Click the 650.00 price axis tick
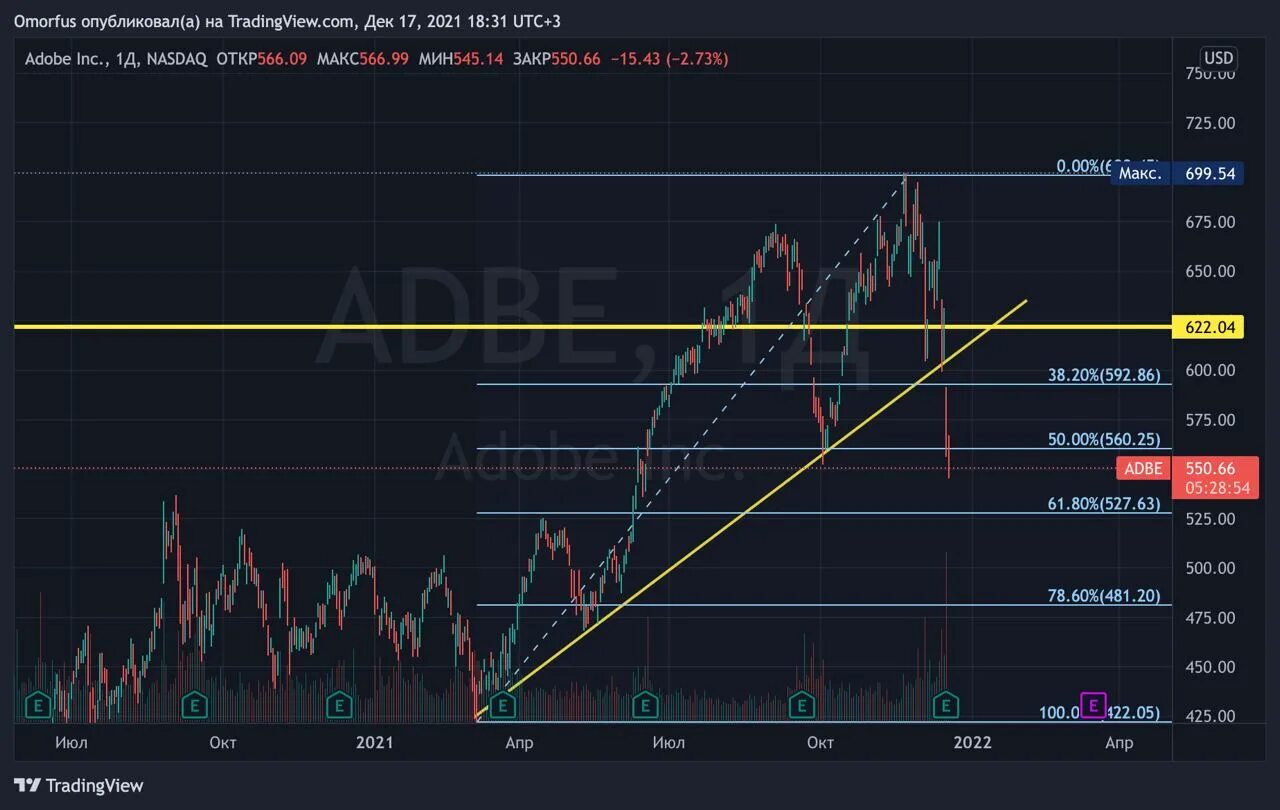This screenshot has width=1280, height=810. click(x=1210, y=271)
